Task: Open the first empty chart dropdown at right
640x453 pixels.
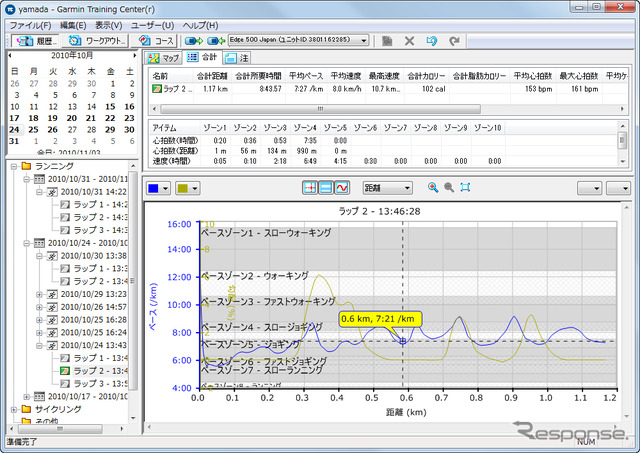Action: [x=589, y=188]
